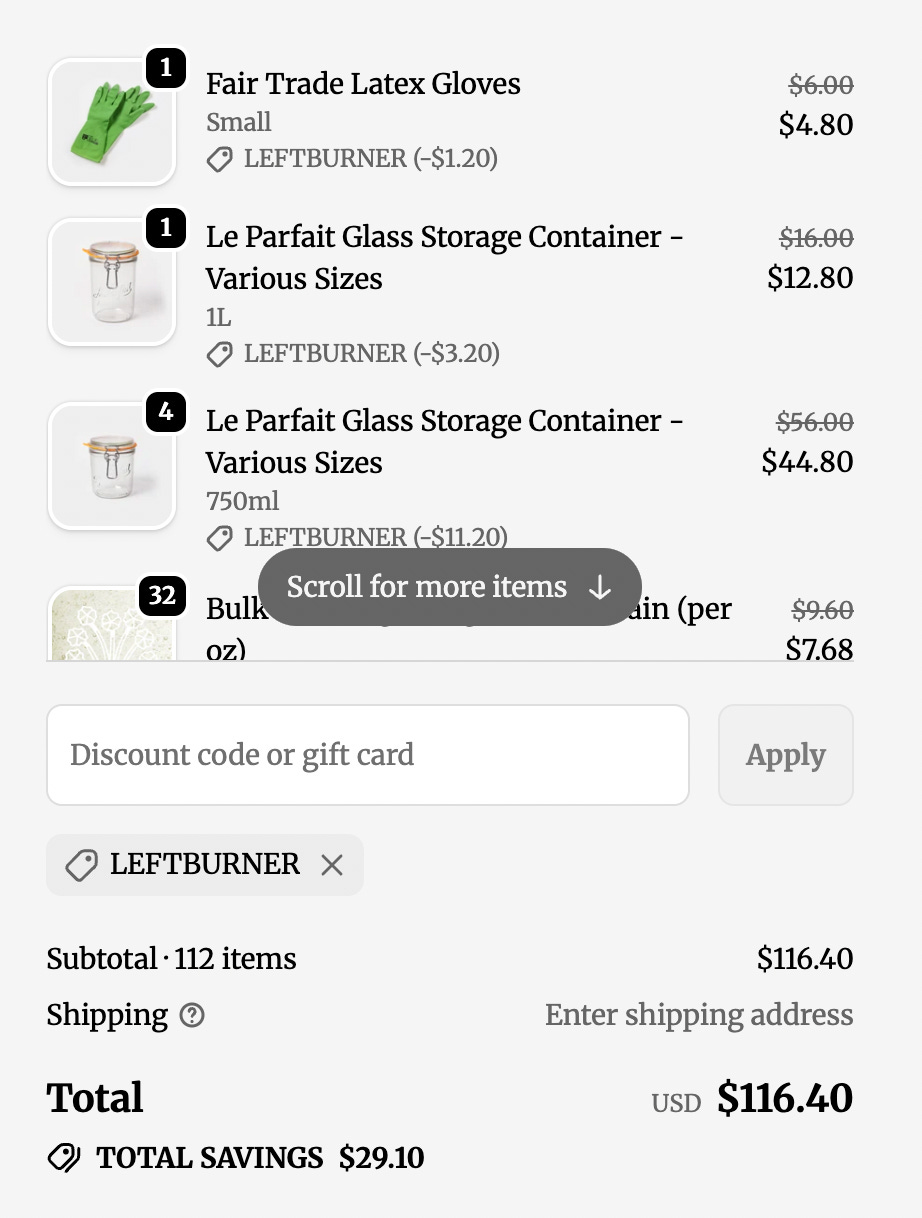This screenshot has width=922, height=1218.
Task: Click the Enter shipping address text
Action: pos(699,1015)
